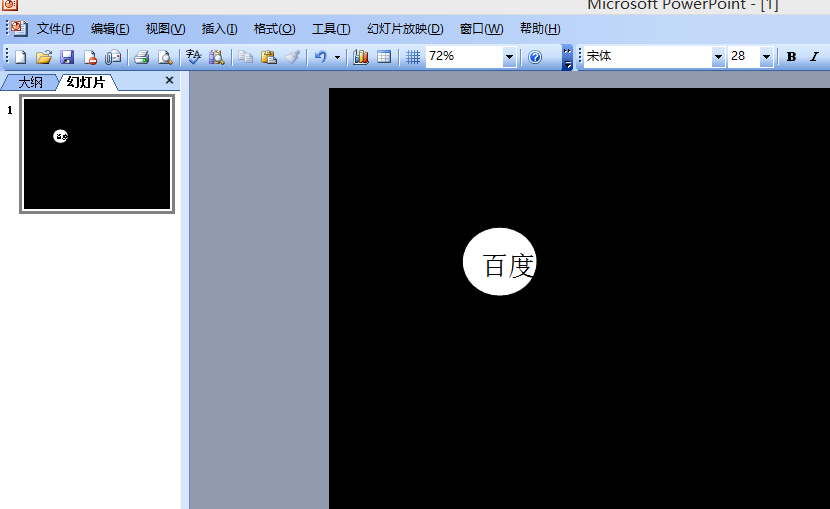
Task: Open the 文件(F) menu
Action: coord(56,29)
